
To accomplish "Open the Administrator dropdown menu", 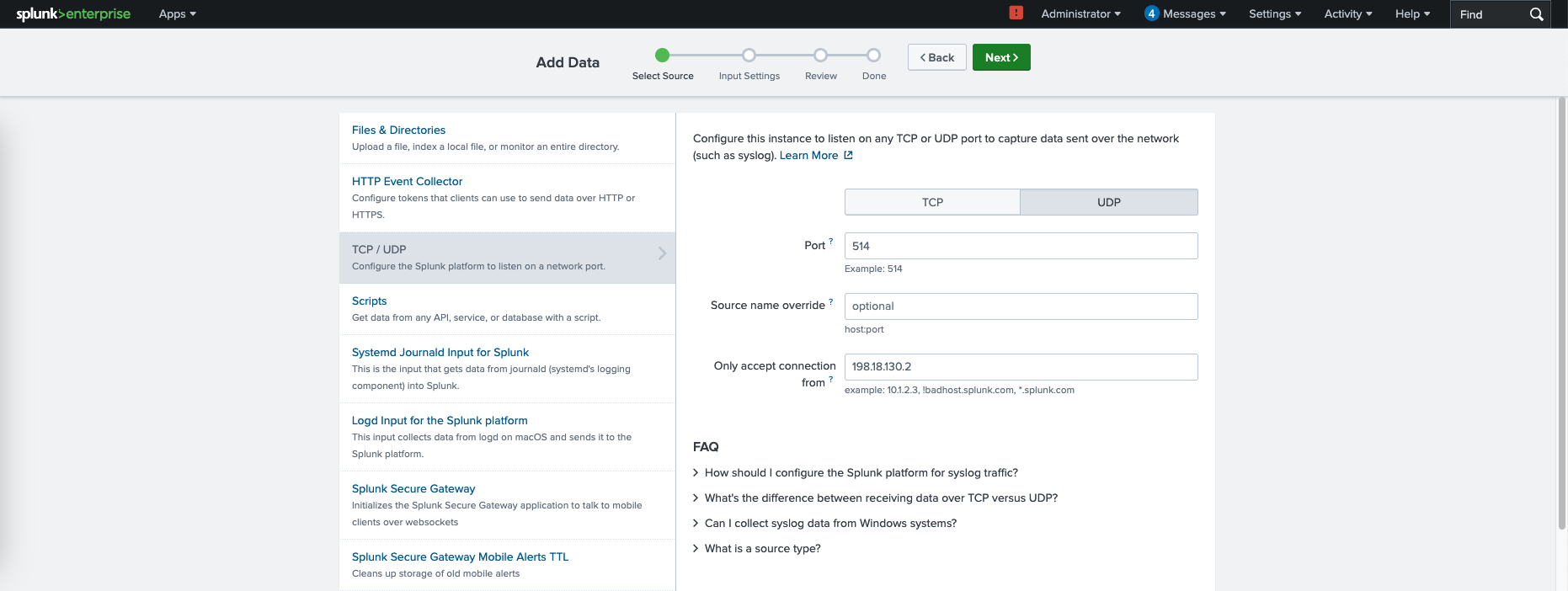I will [x=1080, y=14].
